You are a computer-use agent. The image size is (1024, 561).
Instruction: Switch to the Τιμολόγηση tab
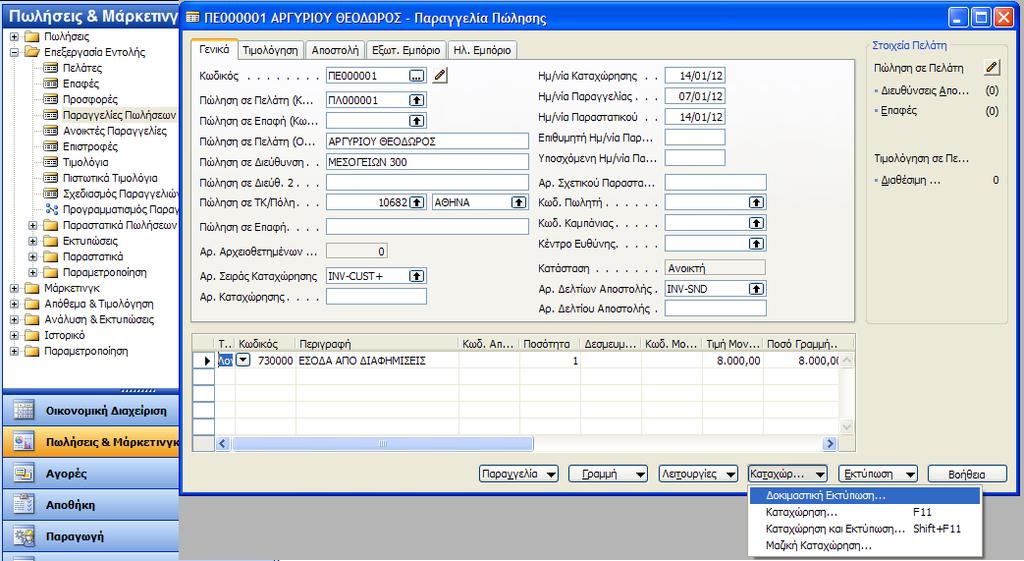coord(270,50)
